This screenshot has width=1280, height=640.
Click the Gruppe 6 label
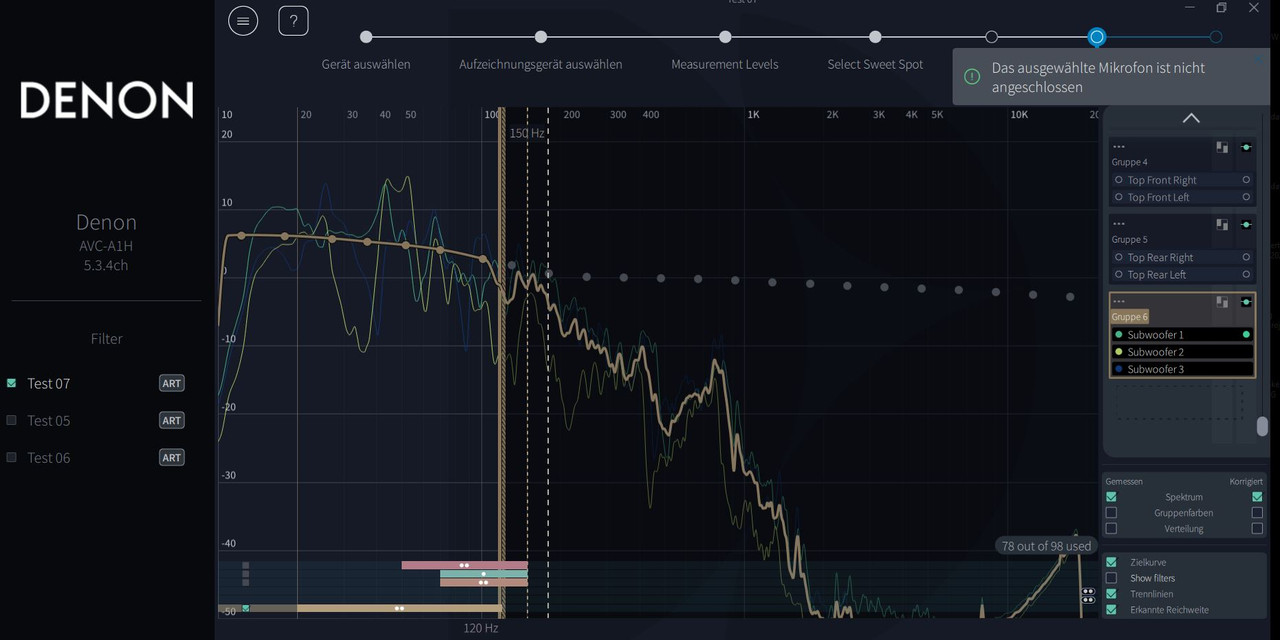pyautogui.click(x=1130, y=317)
